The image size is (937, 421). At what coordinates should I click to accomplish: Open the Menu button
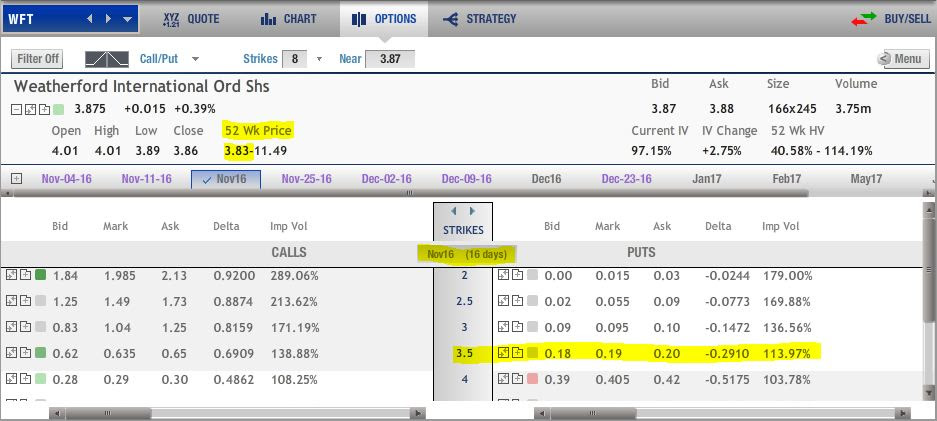(x=903, y=59)
